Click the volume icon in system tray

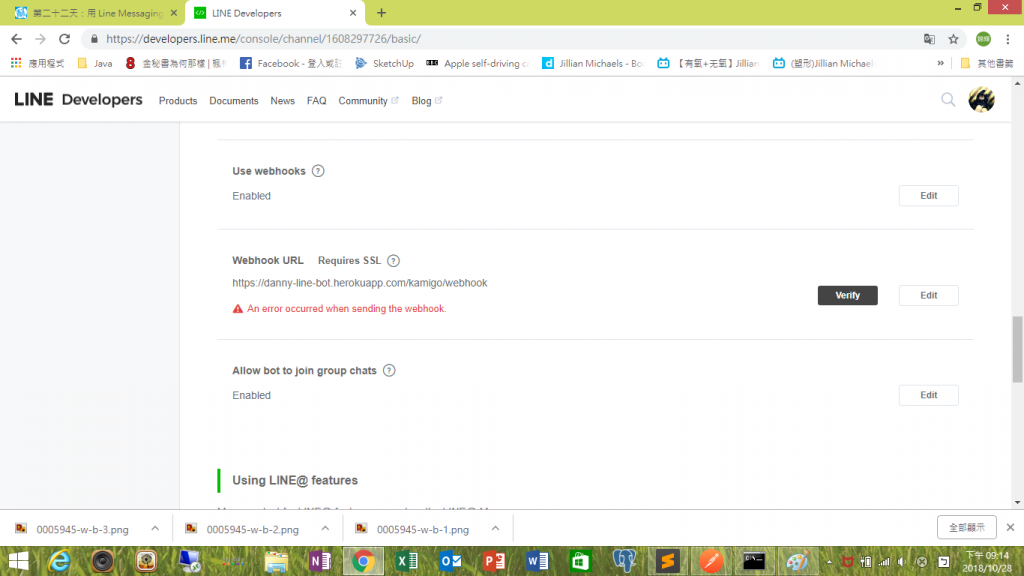[902, 562]
